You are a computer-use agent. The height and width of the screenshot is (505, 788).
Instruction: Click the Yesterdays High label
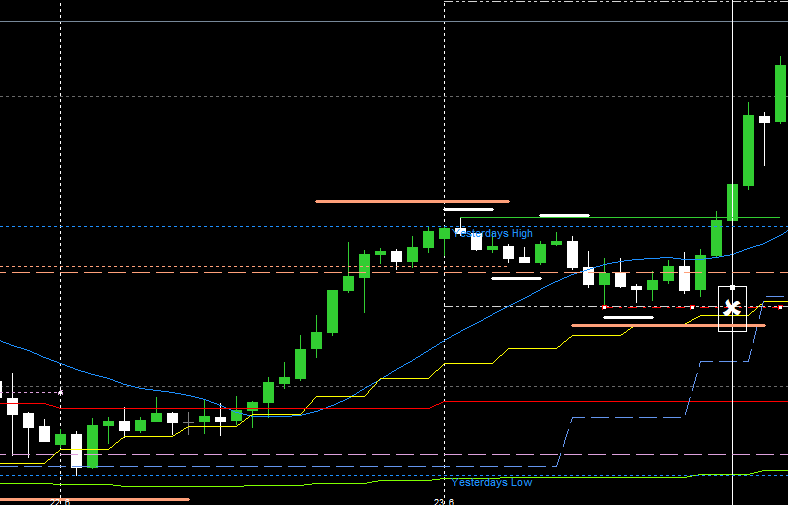click(x=496, y=233)
